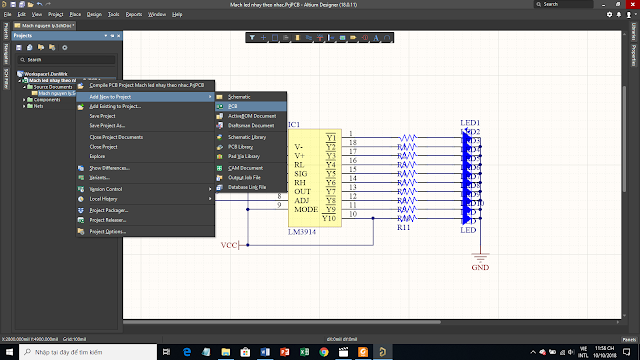Open Microsoft Word from the taskbar
This screenshot has width=640, height=360.
[x=265, y=352]
